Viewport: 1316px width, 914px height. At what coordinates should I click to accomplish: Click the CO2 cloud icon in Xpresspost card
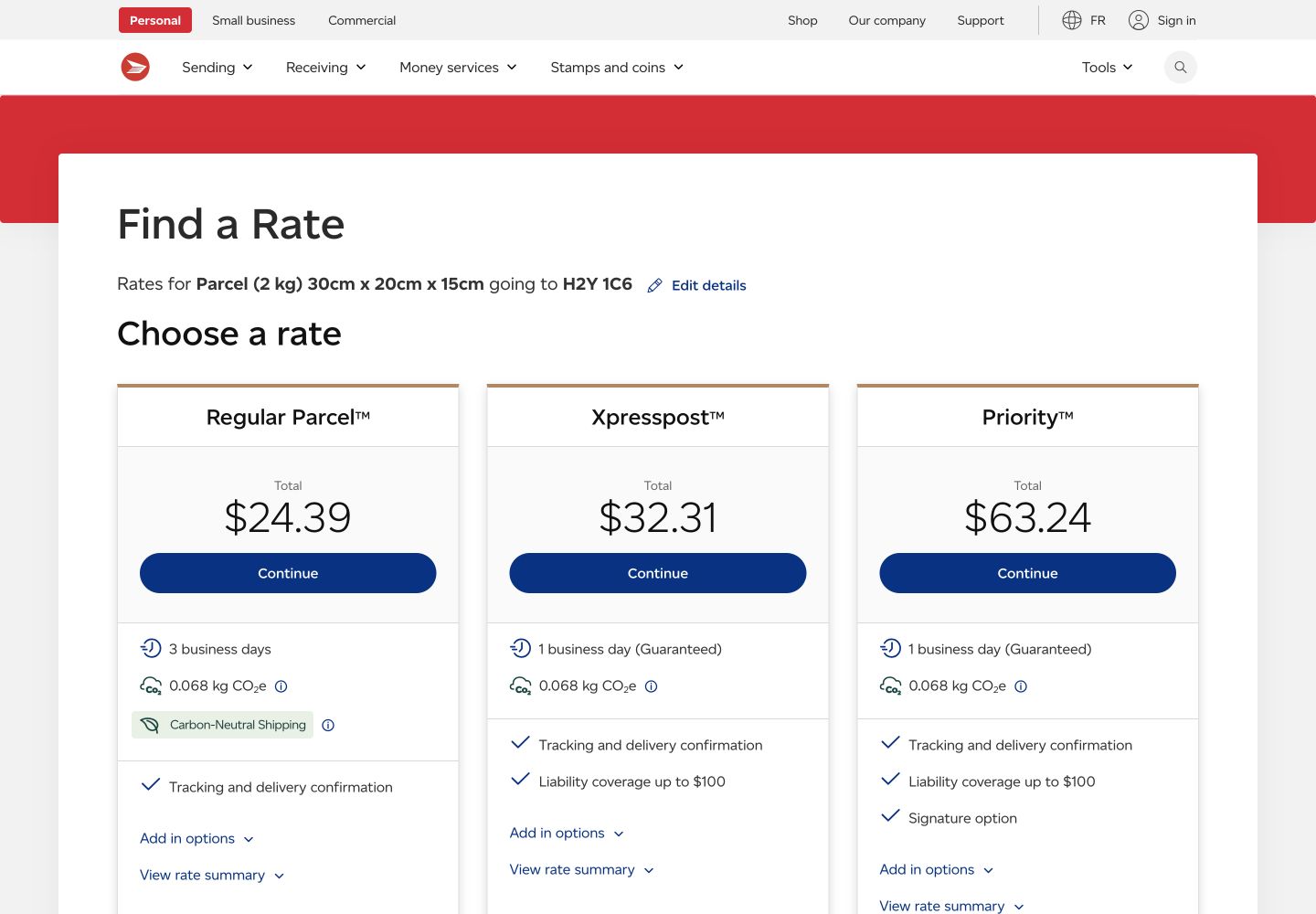click(x=520, y=685)
